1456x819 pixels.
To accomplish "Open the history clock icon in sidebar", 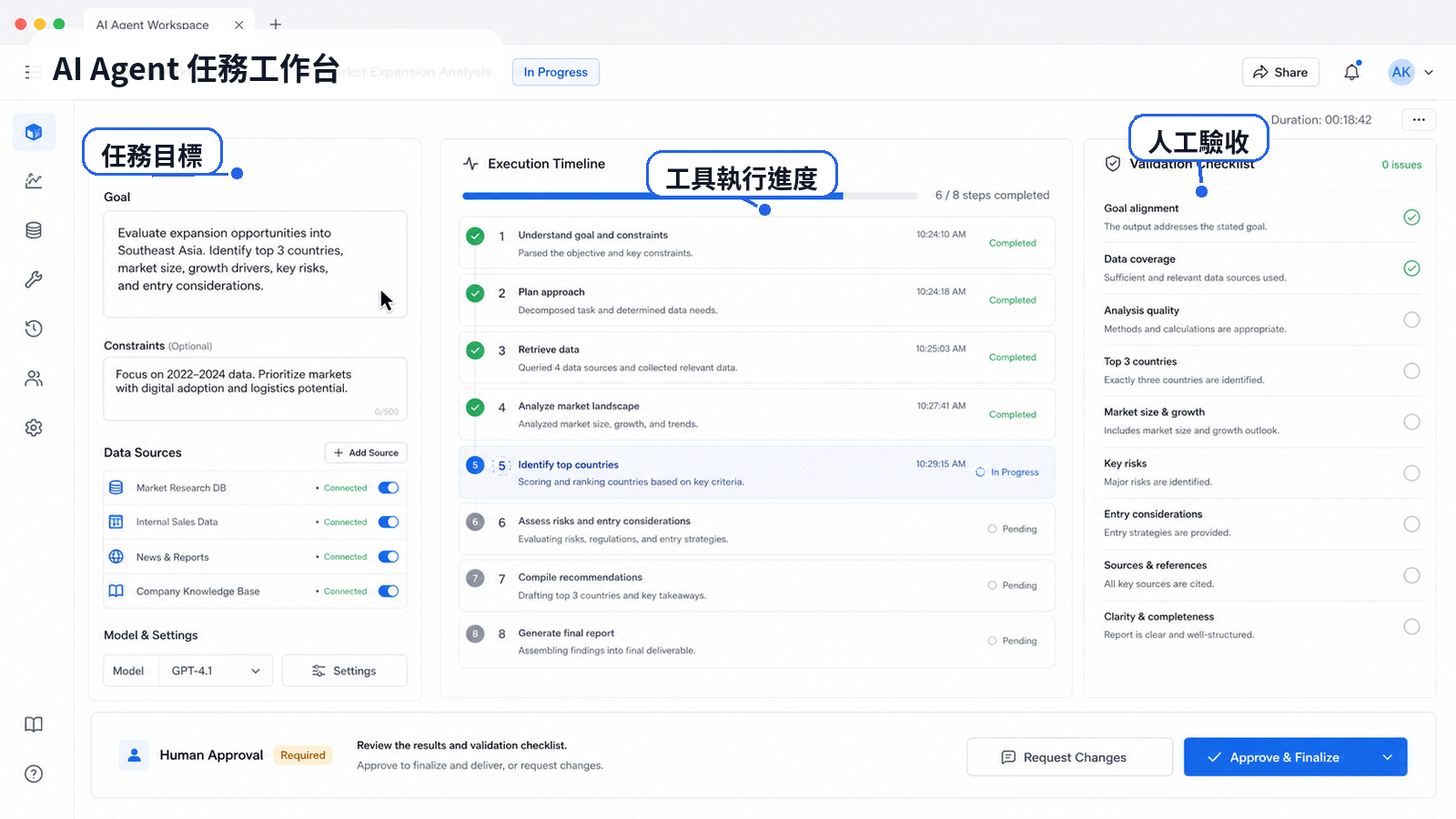I will coord(34,329).
